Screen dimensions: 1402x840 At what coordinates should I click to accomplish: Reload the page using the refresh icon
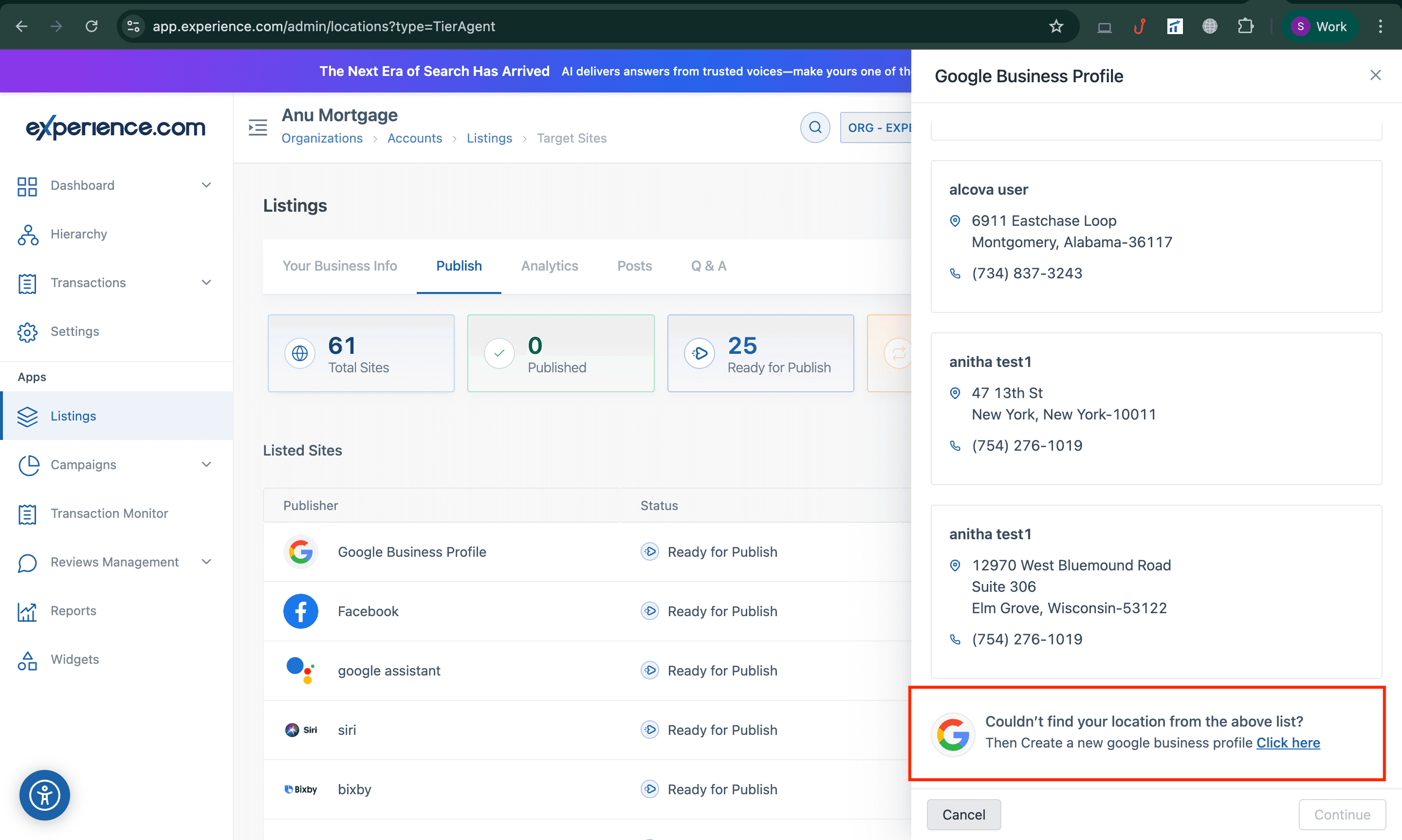point(91,26)
